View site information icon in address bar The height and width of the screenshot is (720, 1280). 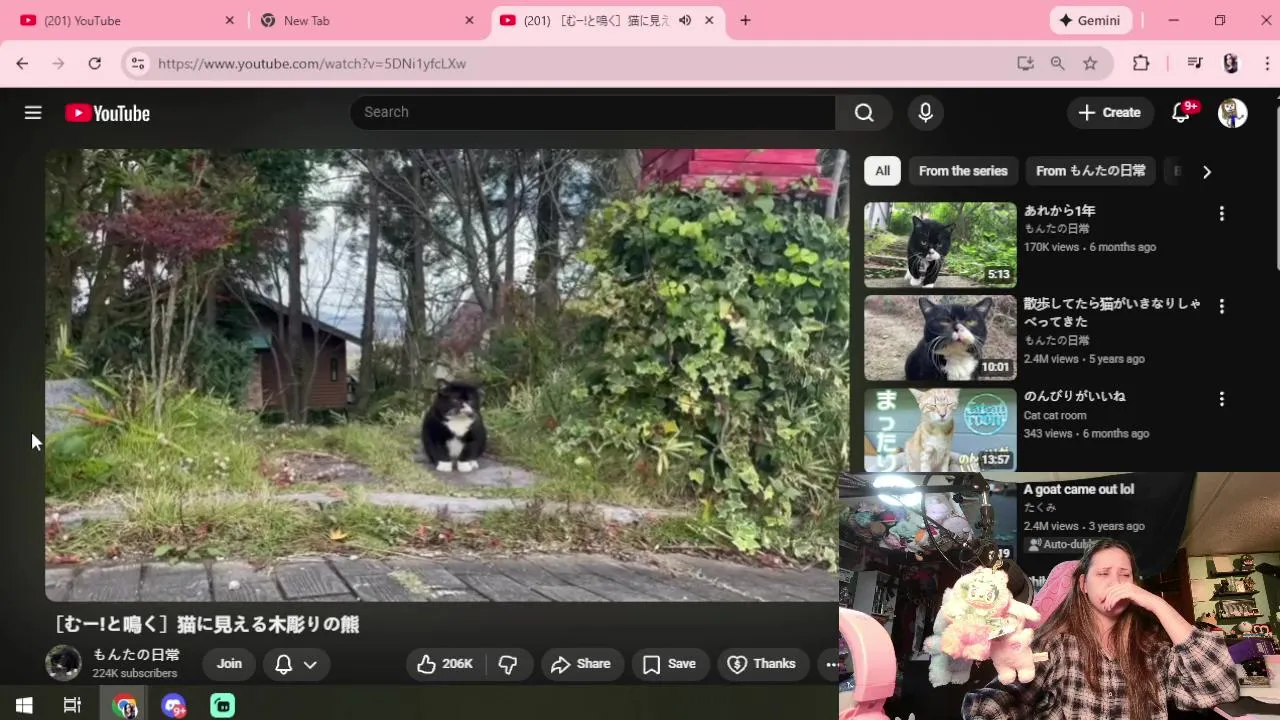138,63
